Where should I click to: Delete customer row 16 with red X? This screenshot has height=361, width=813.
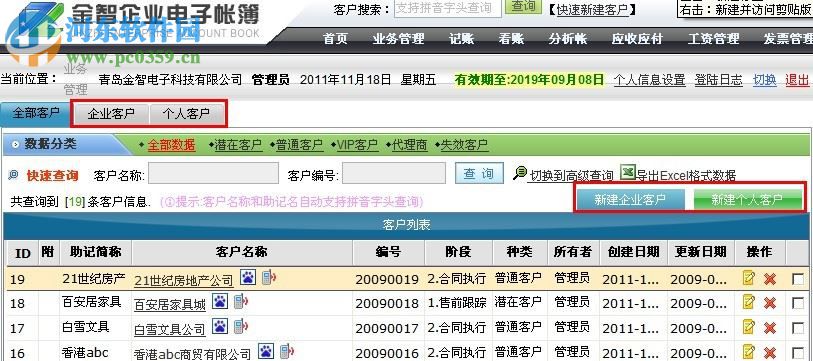click(x=770, y=352)
